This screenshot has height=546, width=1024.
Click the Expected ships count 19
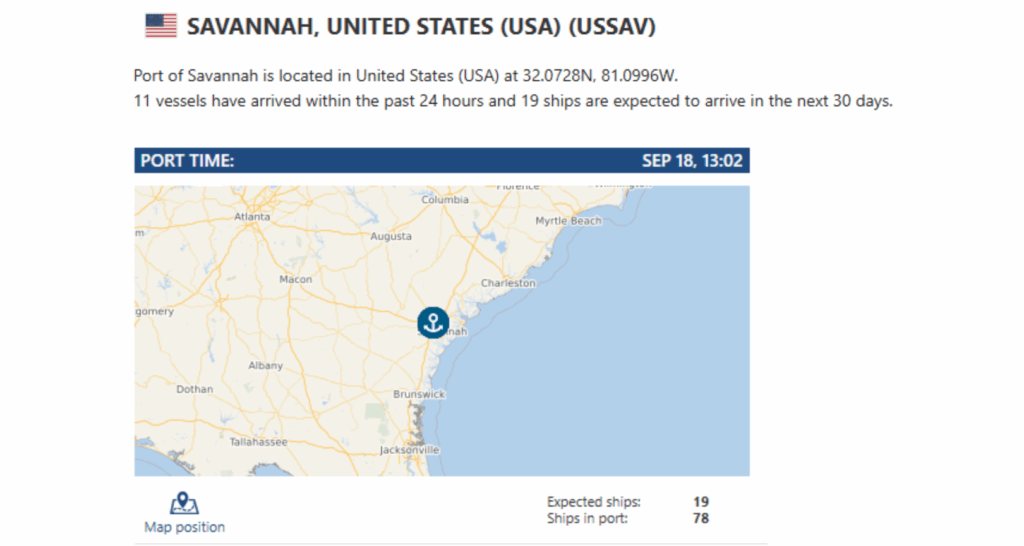pos(701,502)
